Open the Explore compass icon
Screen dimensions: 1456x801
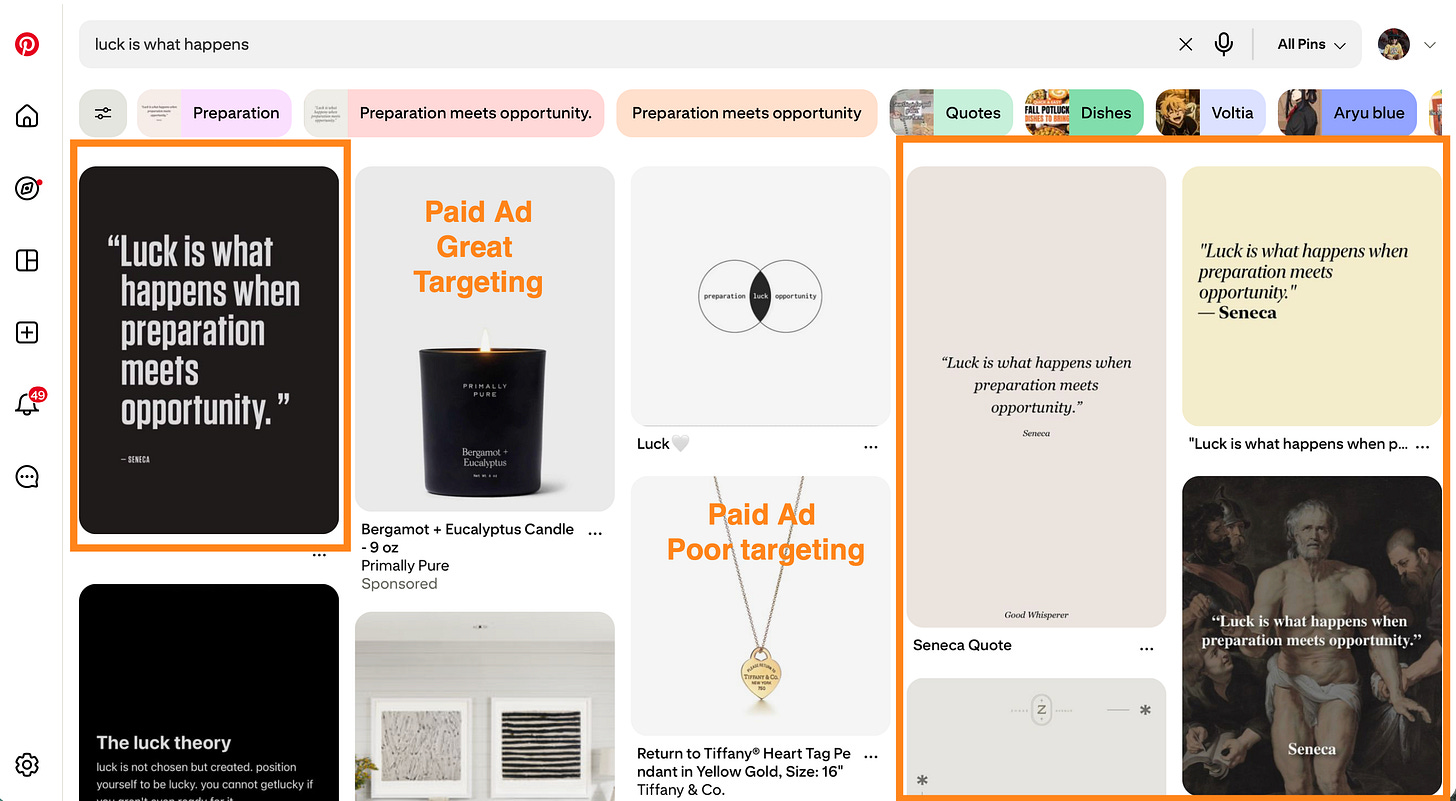[x=27, y=189]
